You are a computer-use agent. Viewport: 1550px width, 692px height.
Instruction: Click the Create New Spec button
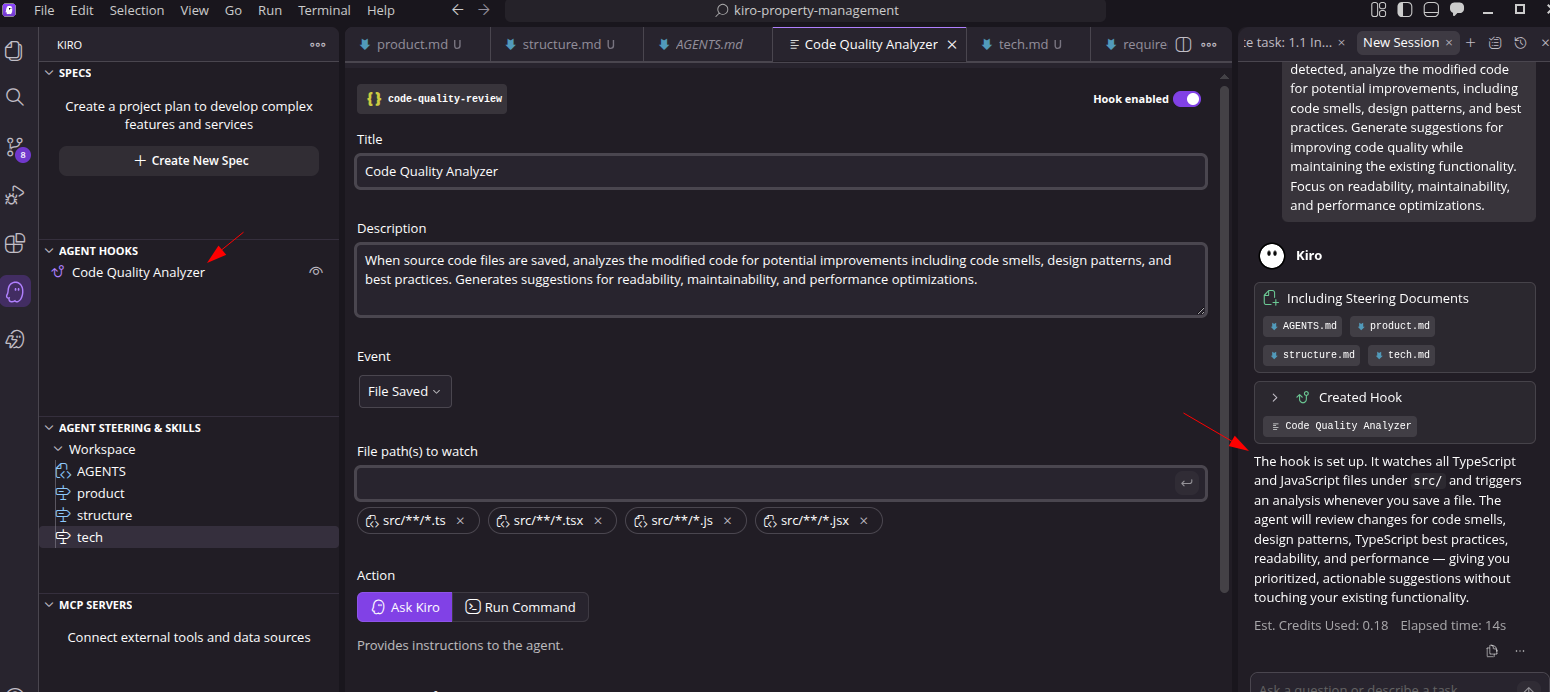pos(189,161)
